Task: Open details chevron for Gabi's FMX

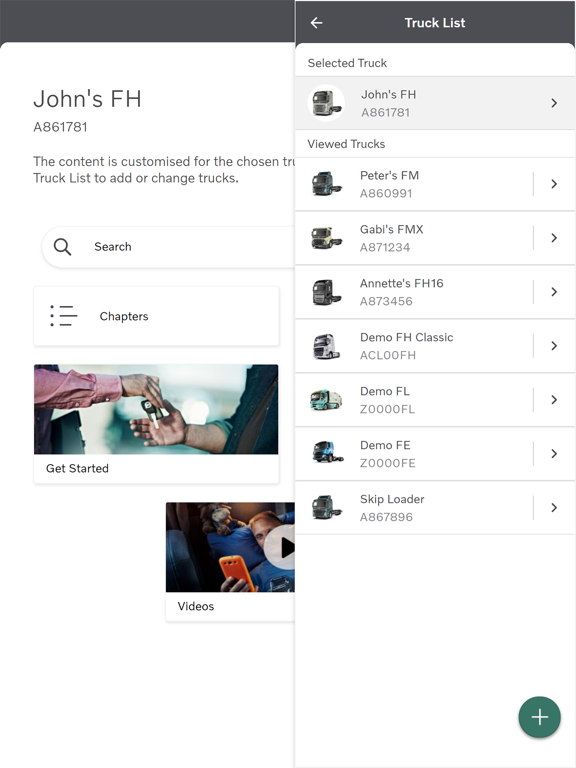Action: click(x=554, y=238)
